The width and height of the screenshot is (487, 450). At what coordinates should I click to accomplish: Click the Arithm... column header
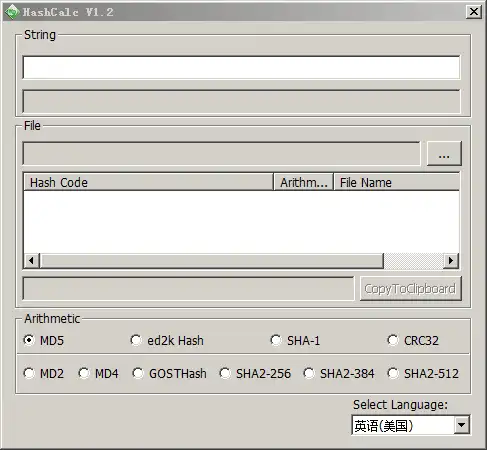(303, 182)
